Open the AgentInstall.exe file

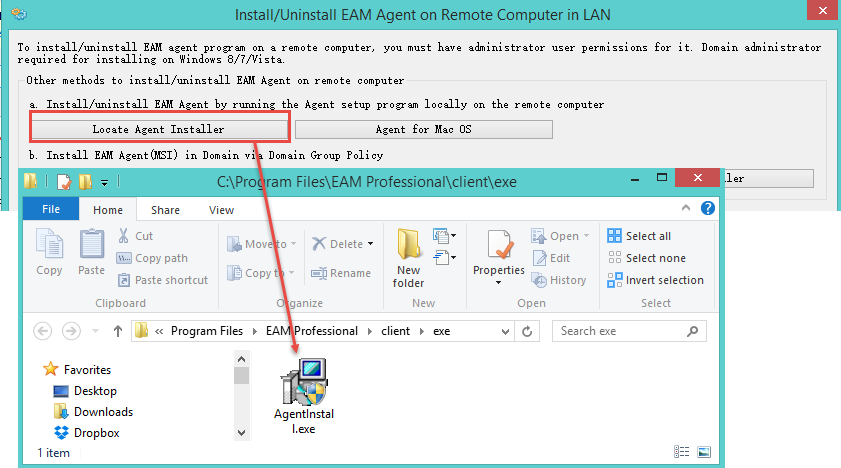(303, 396)
